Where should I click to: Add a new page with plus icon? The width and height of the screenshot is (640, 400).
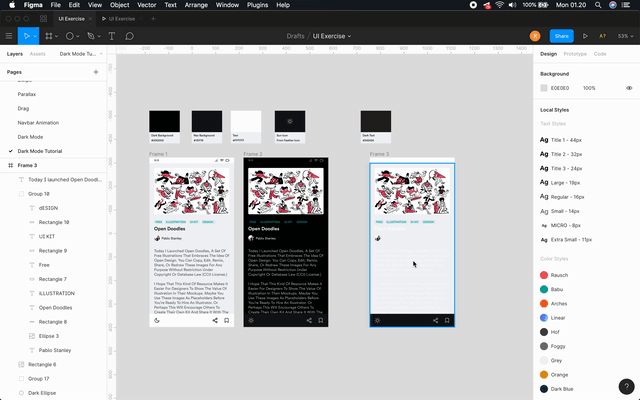click(96, 72)
